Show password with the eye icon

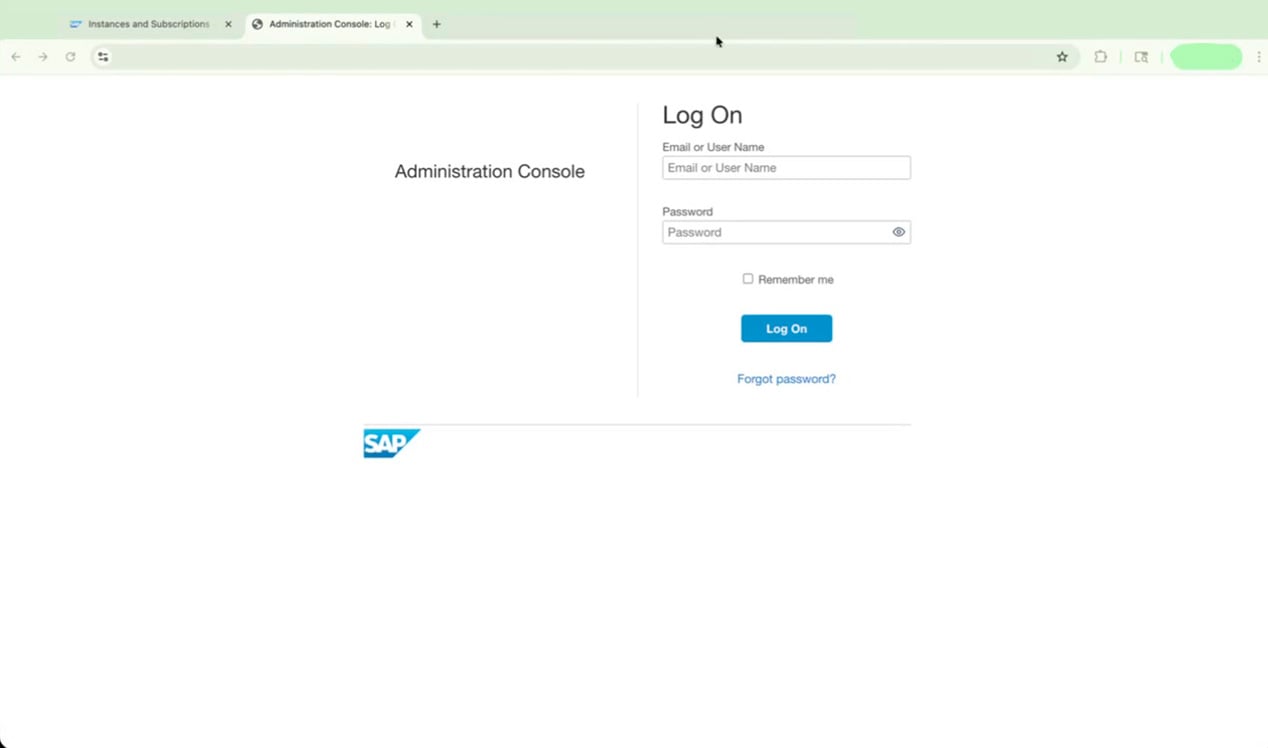coord(898,232)
